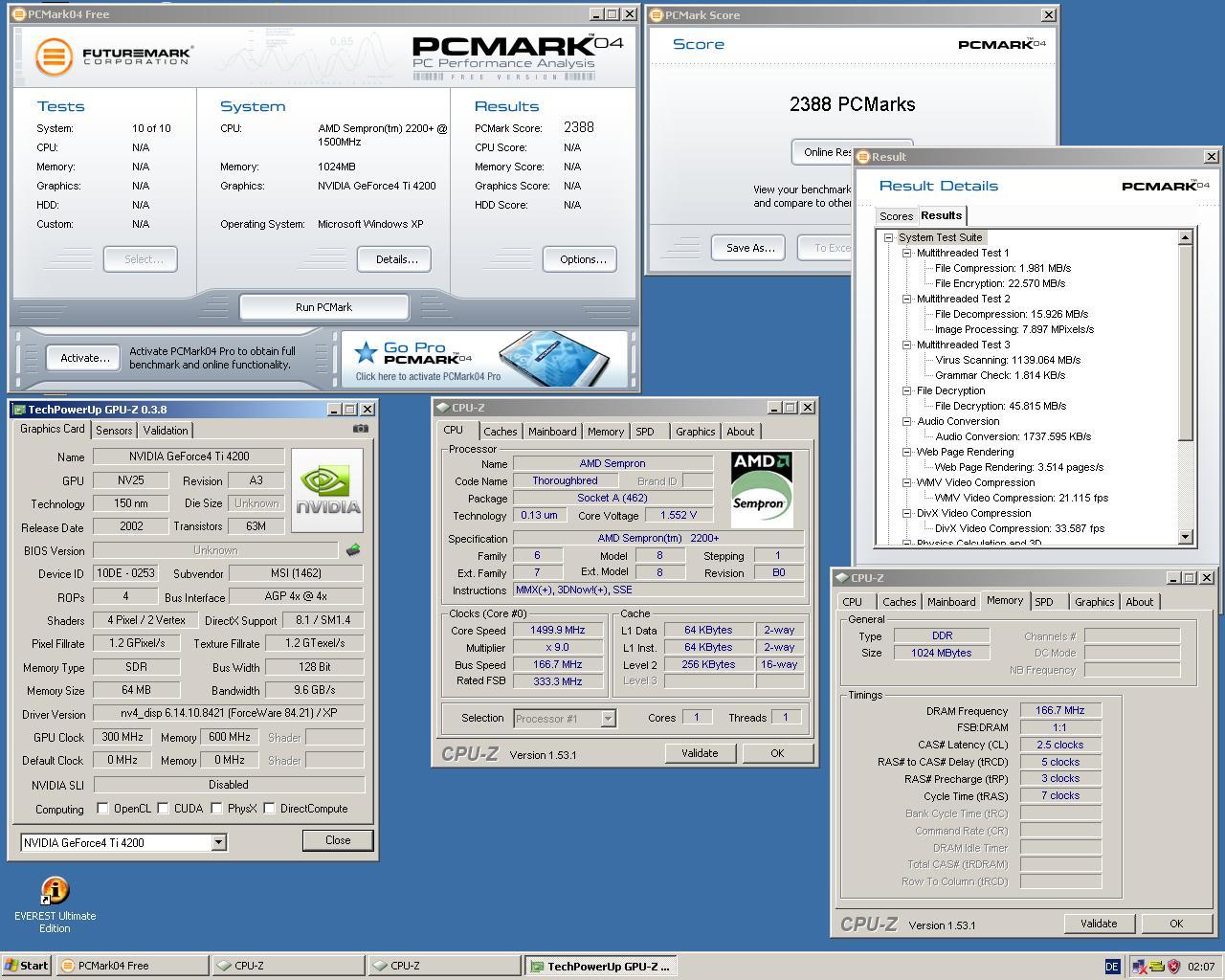Click the NVIDIA logo in GPU-Z
Viewport: 1225px width, 980px height.
pyautogui.click(x=327, y=489)
